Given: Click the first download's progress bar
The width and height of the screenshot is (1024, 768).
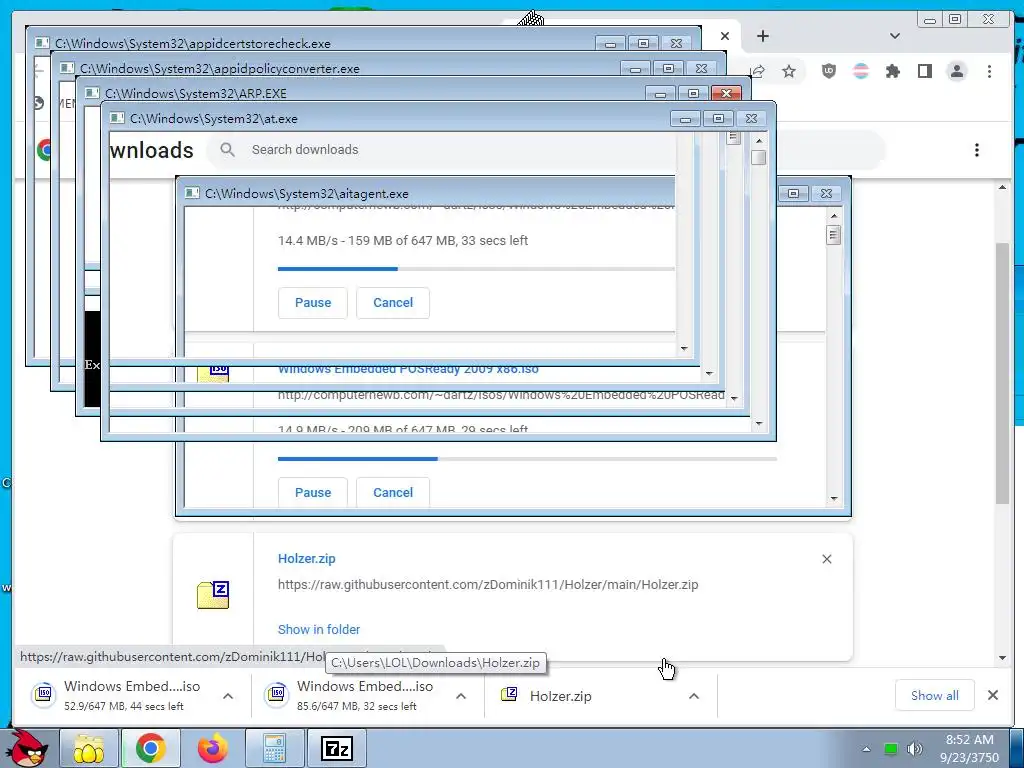Looking at the screenshot, I should [x=476, y=268].
